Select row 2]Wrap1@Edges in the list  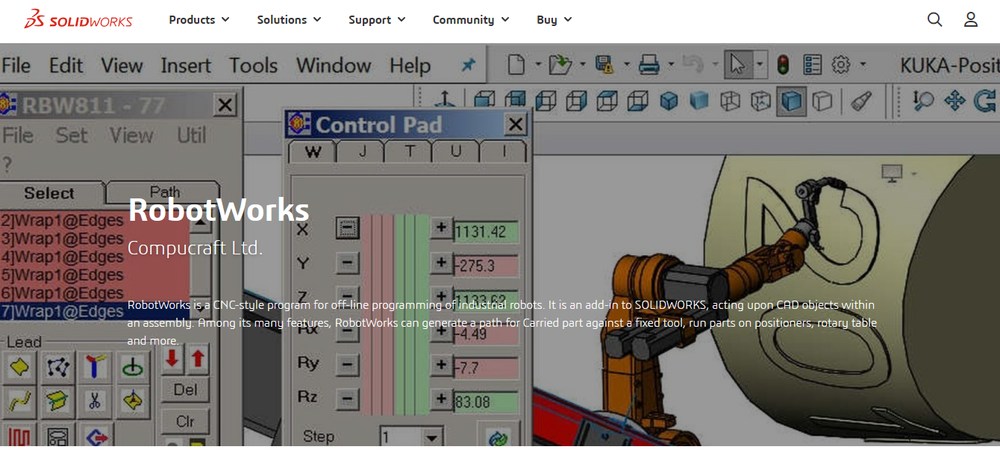coord(94,221)
